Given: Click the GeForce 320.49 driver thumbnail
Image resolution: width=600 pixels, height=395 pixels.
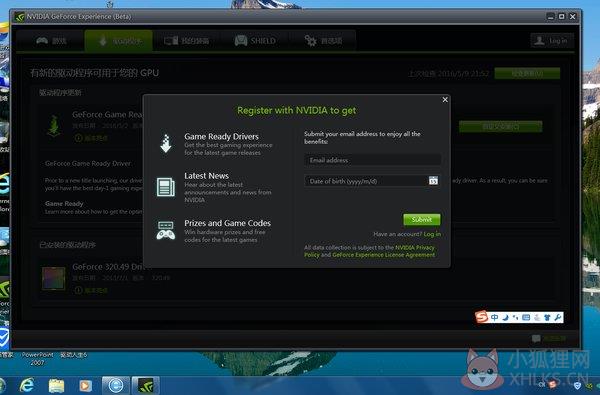Looking at the screenshot, I should pos(54,278).
